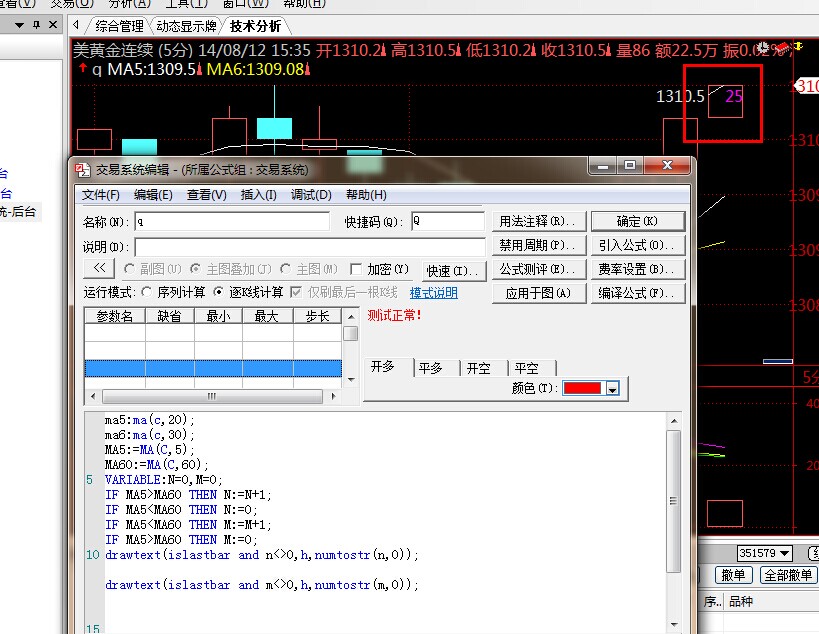Click the 禁用周期(P) button
Image resolution: width=819 pixels, height=634 pixels.
539,245
